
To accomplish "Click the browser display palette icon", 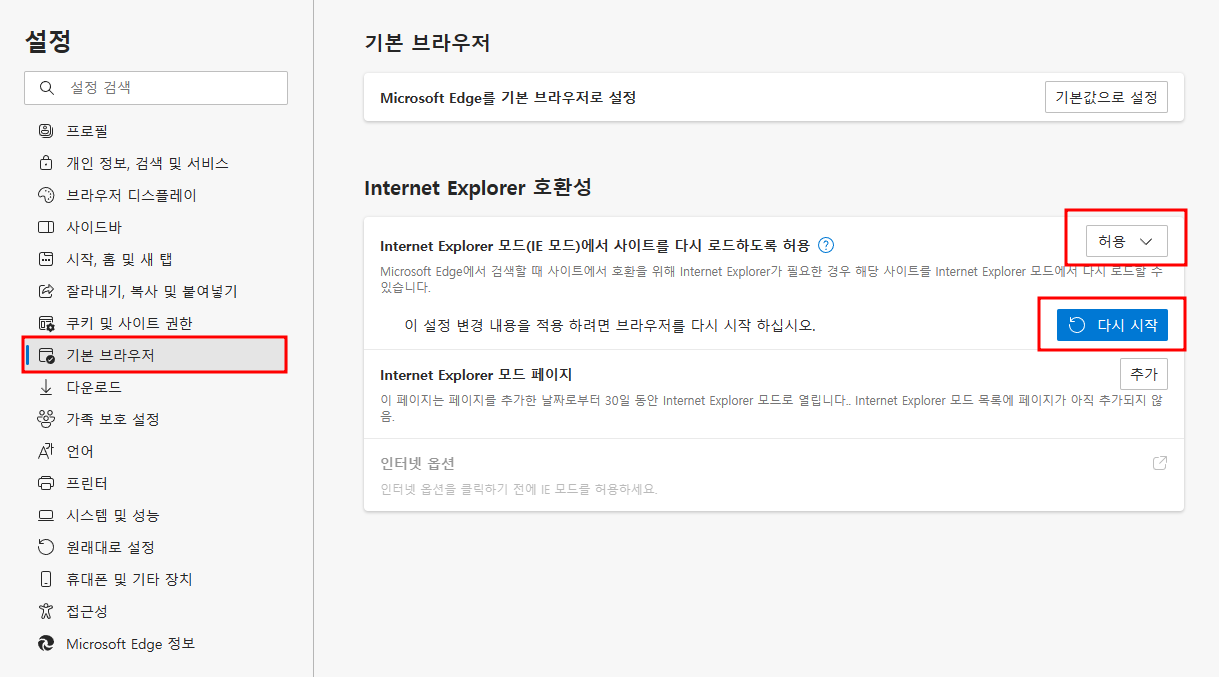I will click(45, 195).
